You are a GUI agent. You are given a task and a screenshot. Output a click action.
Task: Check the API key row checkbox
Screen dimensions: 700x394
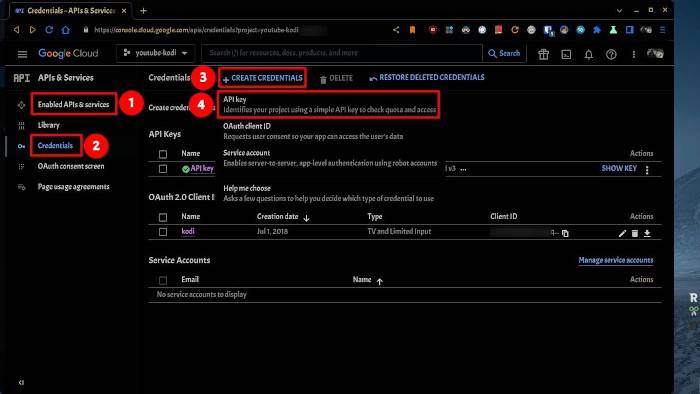tap(163, 169)
